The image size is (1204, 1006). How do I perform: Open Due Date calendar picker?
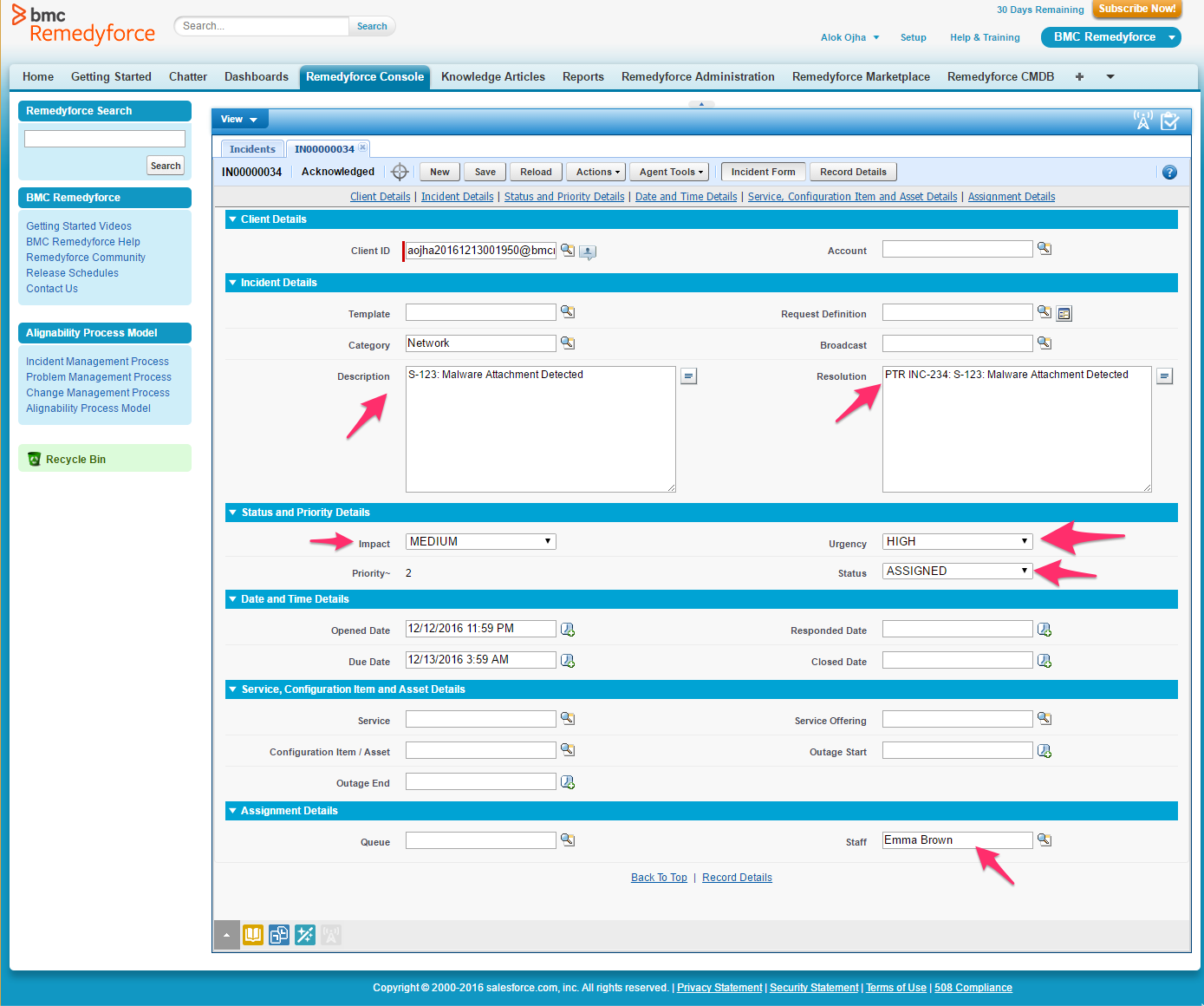tap(568, 661)
